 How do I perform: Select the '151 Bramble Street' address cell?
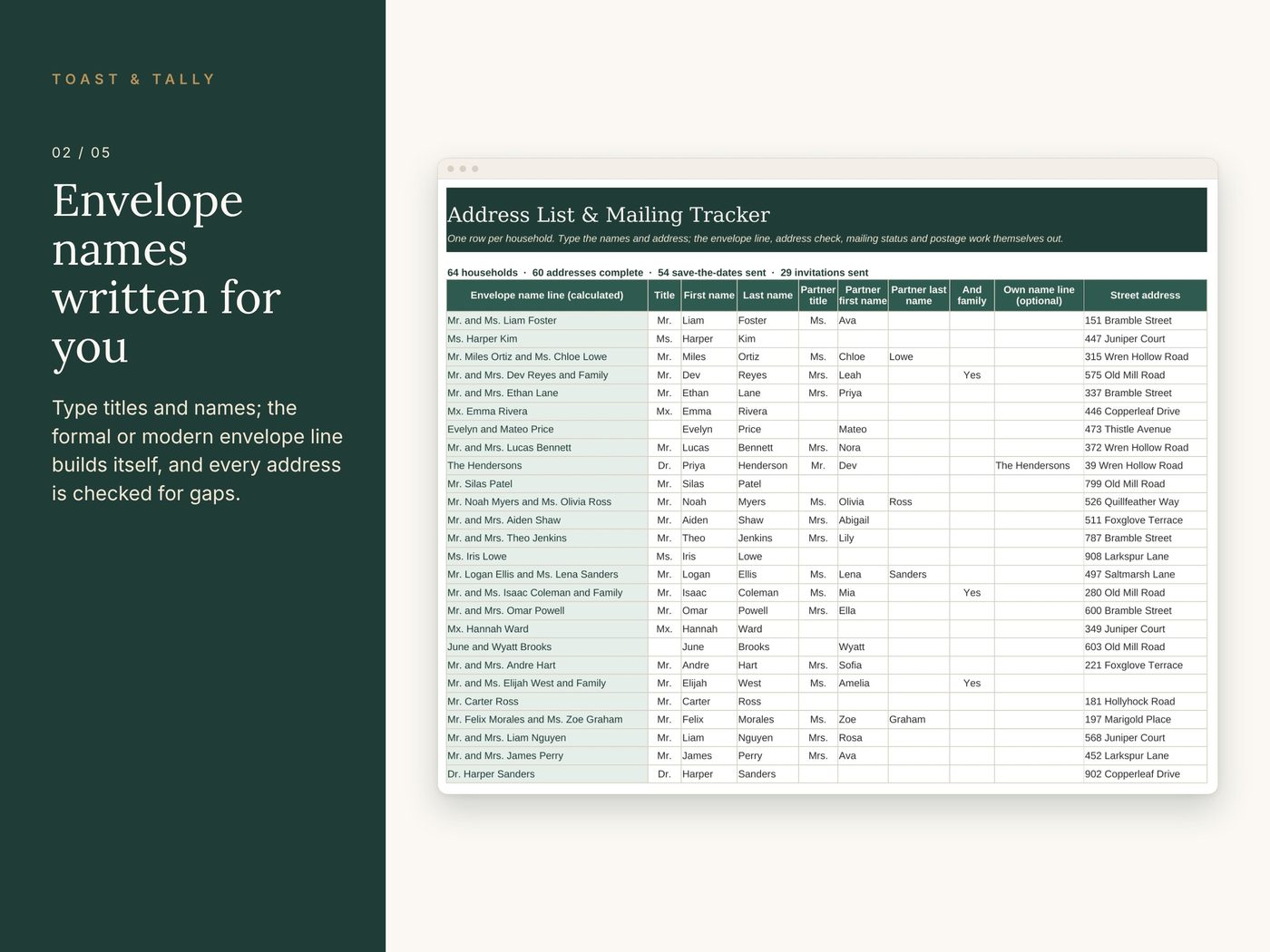(x=1145, y=321)
